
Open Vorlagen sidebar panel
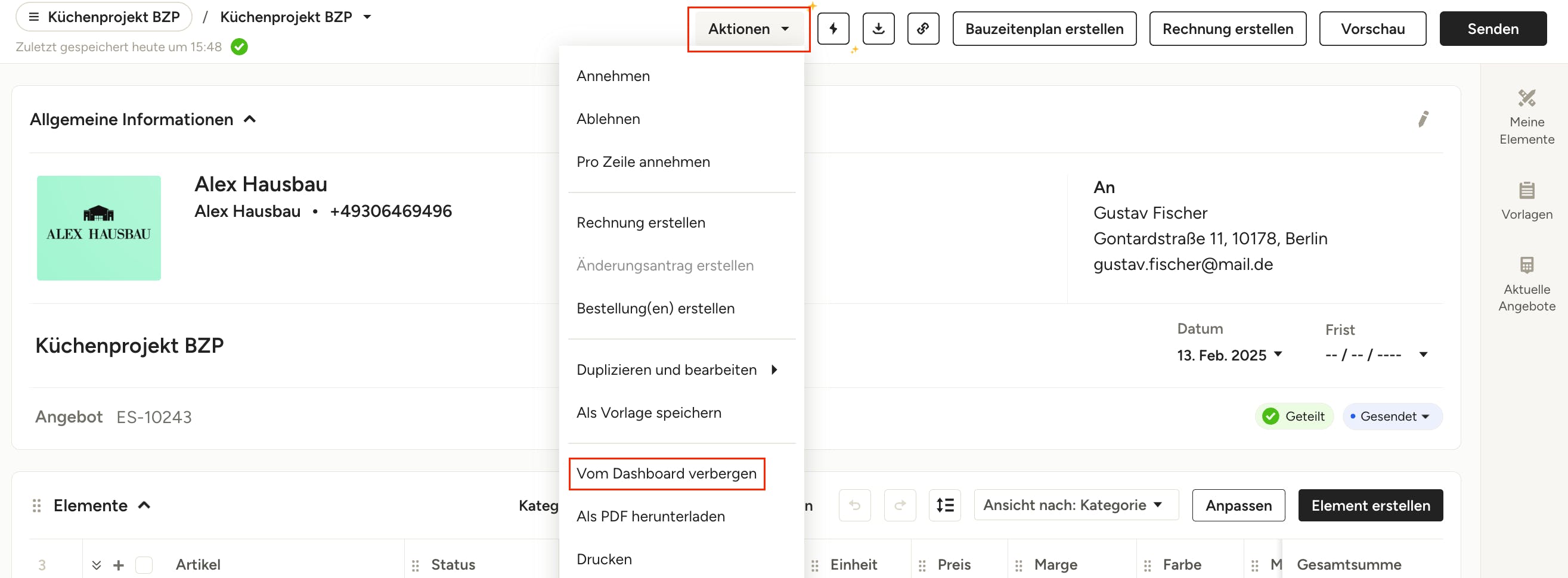[x=1526, y=201]
